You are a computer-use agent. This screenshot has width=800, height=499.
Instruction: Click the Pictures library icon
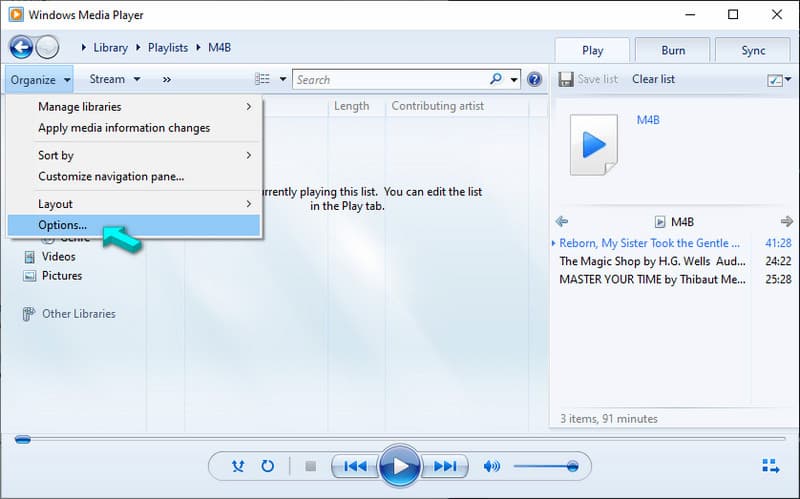tap(30, 276)
